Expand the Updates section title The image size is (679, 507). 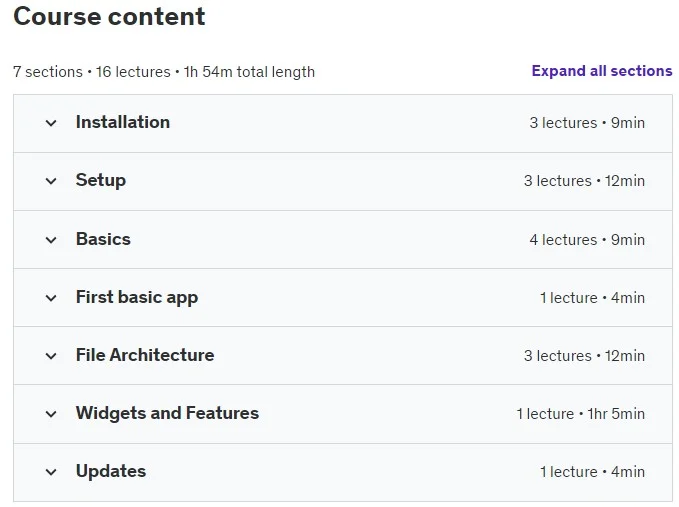click(111, 471)
